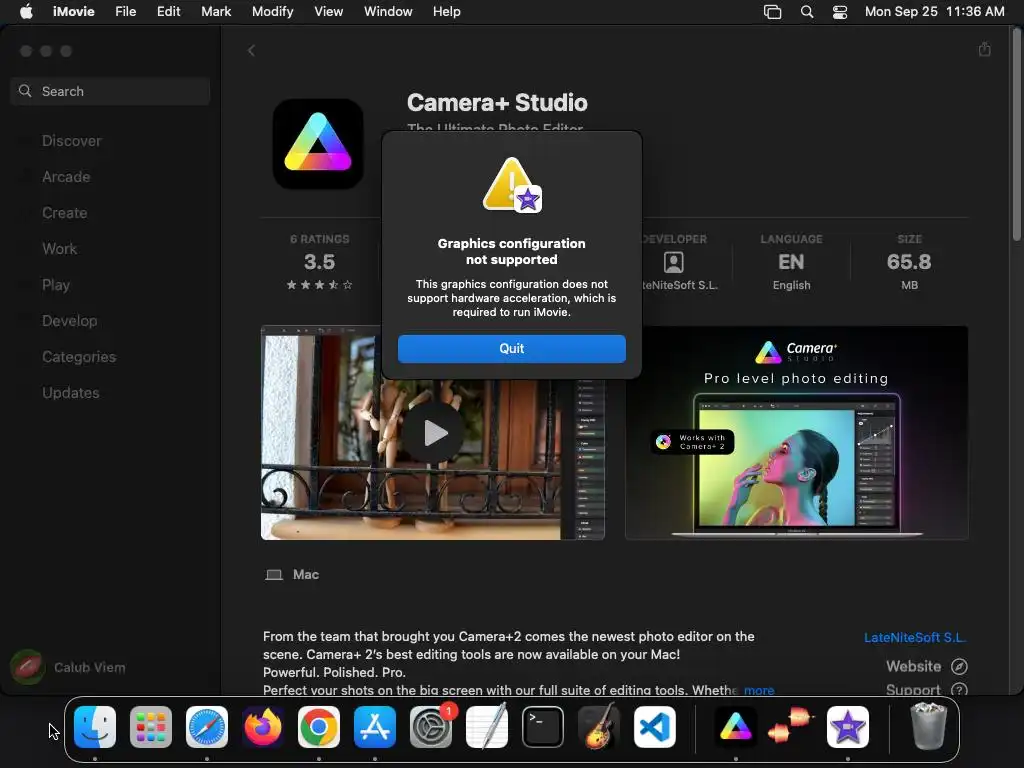Open Finder from the Dock
This screenshot has width=1024, height=768.
[x=95, y=727]
